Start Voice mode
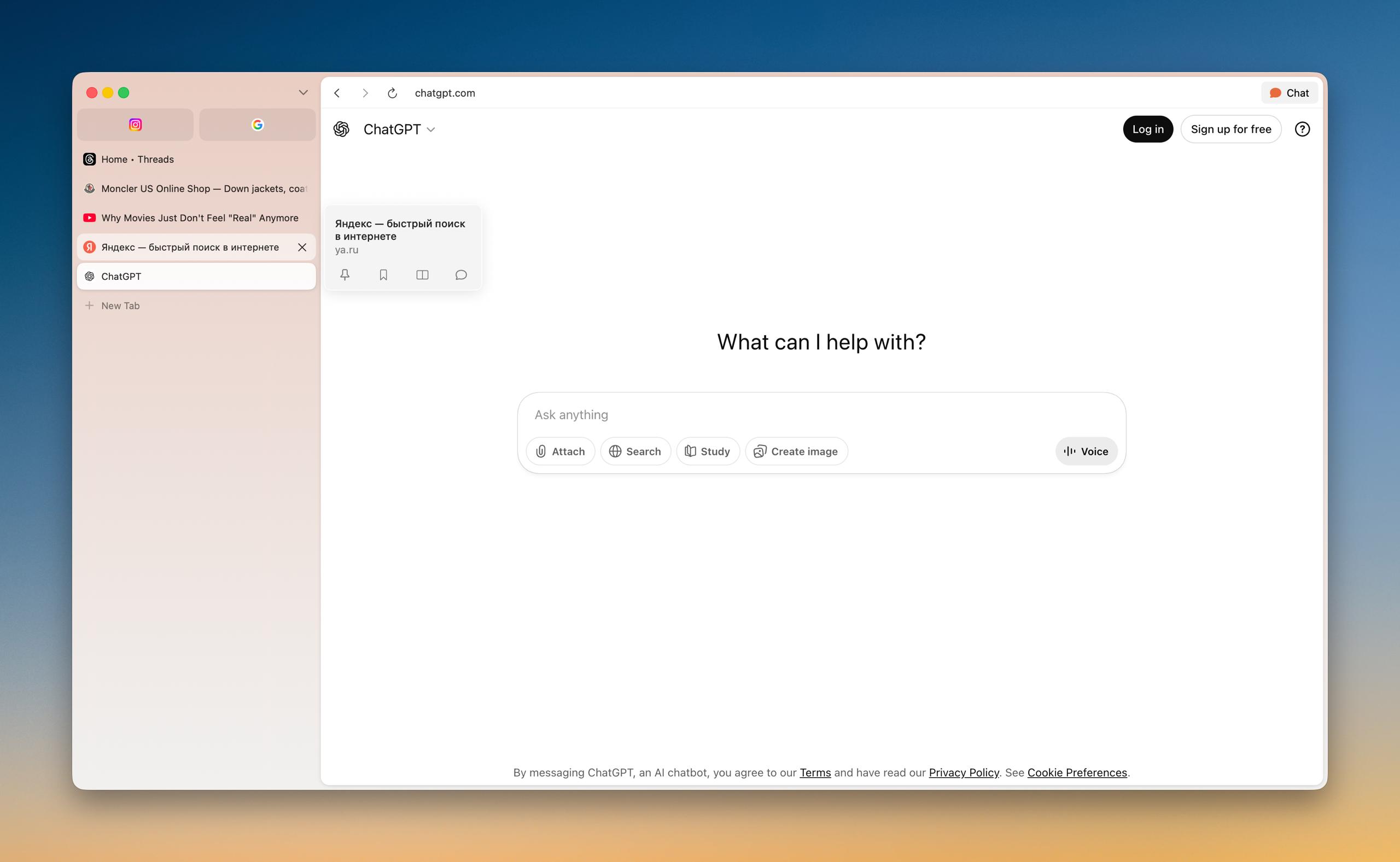The height and width of the screenshot is (862, 1400). click(1086, 451)
